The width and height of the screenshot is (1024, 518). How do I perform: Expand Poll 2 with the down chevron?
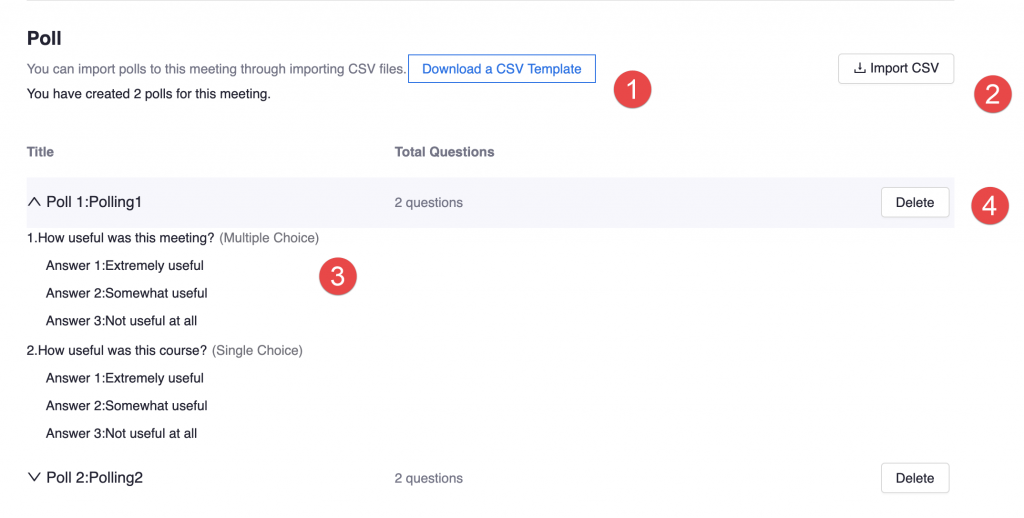click(x=34, y=478)
